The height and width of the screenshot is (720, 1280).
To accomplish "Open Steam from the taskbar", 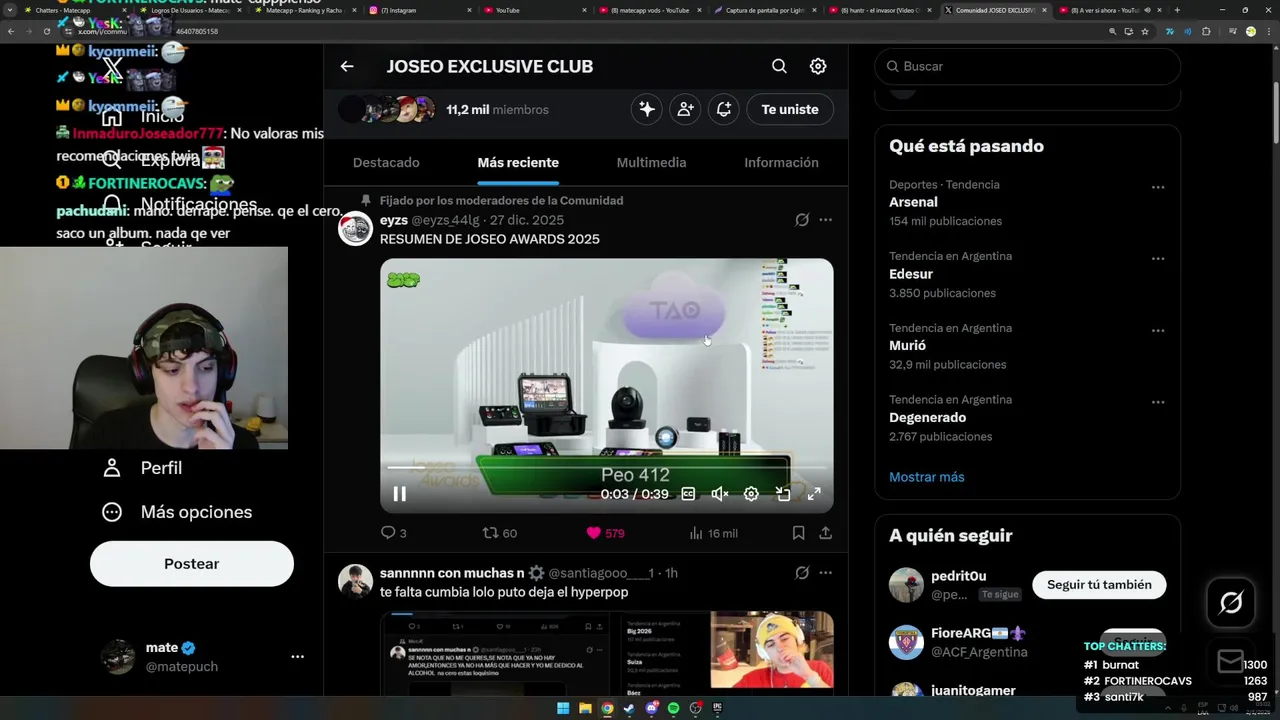I will click(629, 708).
